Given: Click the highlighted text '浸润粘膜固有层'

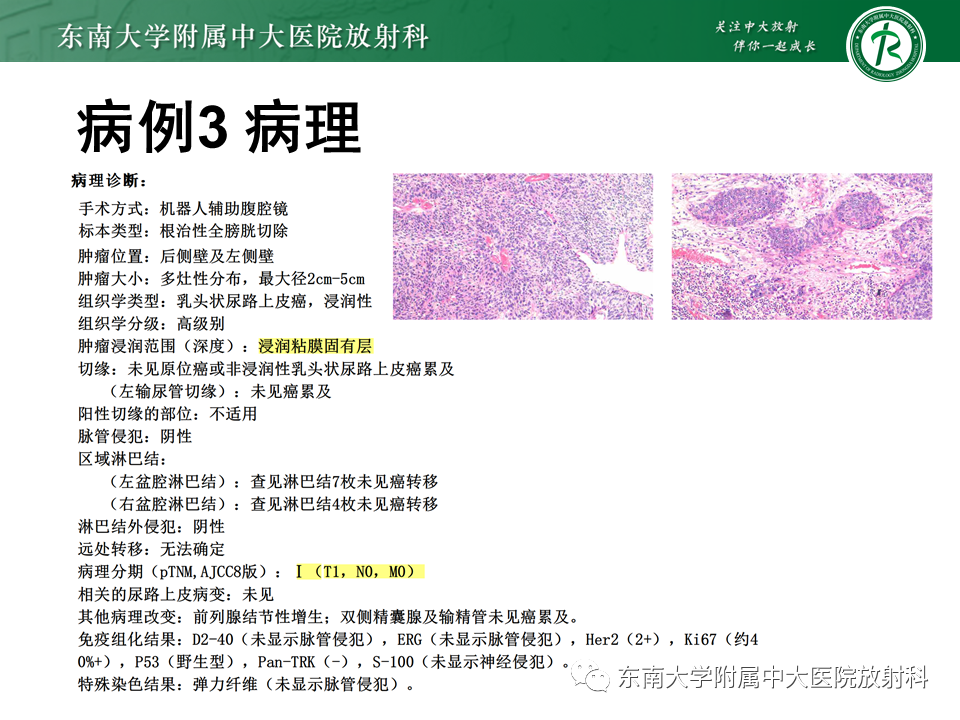Looking at the screenshot, I should click(x=315, y=347).
